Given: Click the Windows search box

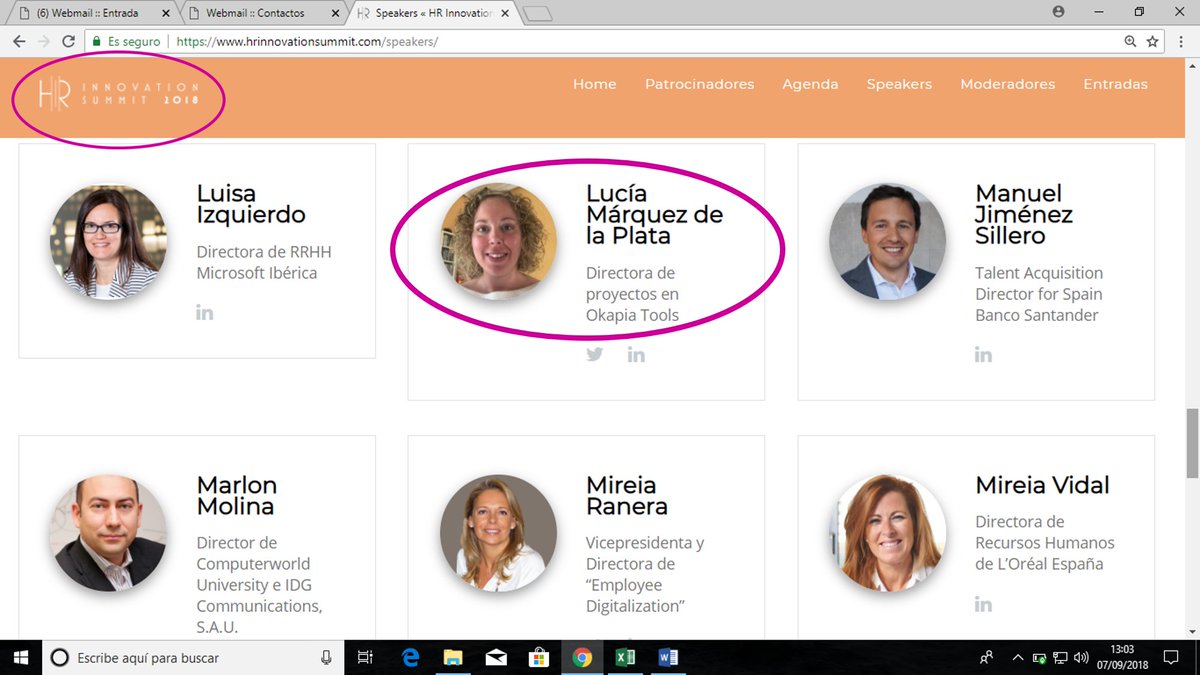Looking at the screenshot, I should [192, 657].
